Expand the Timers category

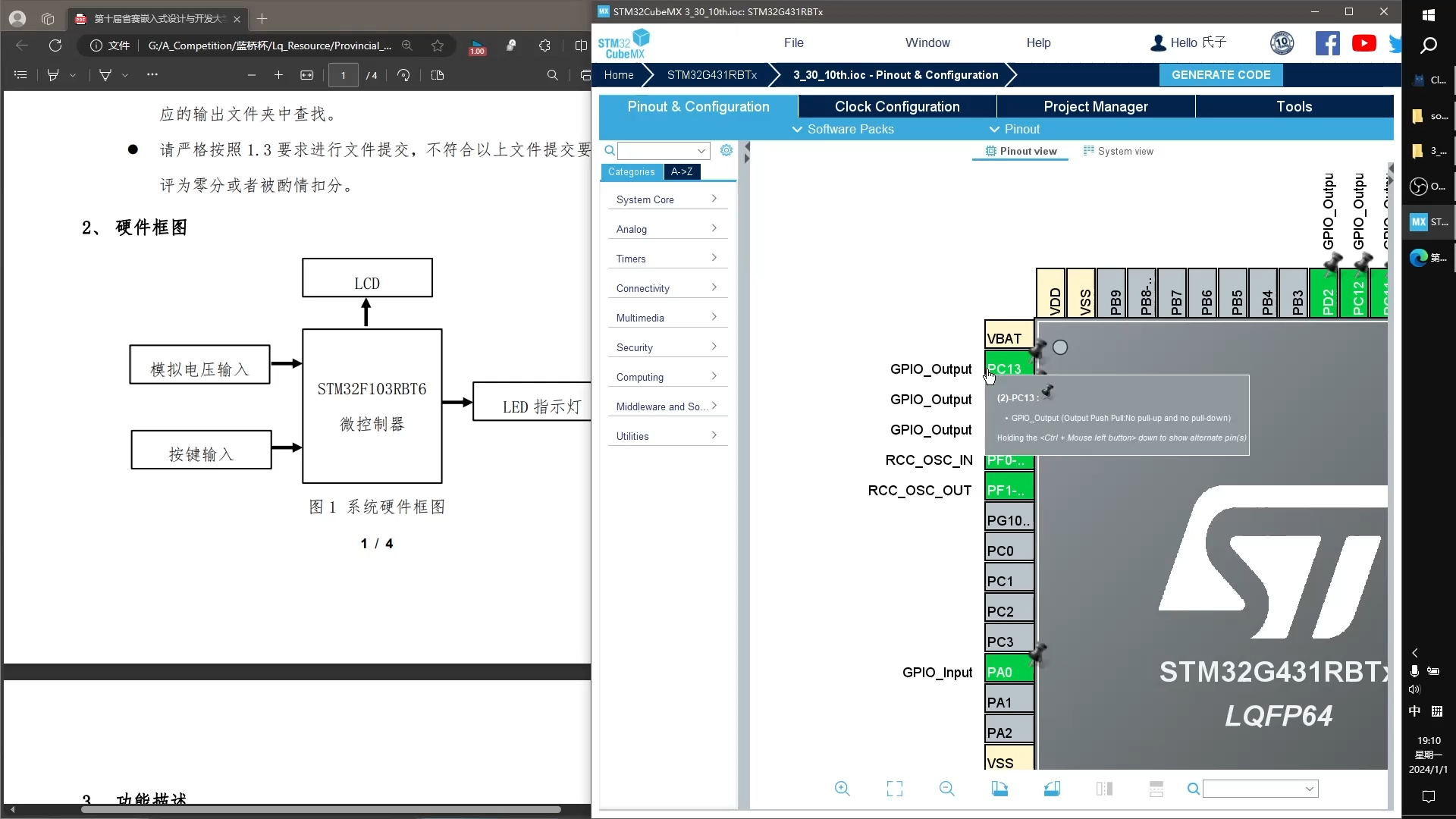point(667,259)
